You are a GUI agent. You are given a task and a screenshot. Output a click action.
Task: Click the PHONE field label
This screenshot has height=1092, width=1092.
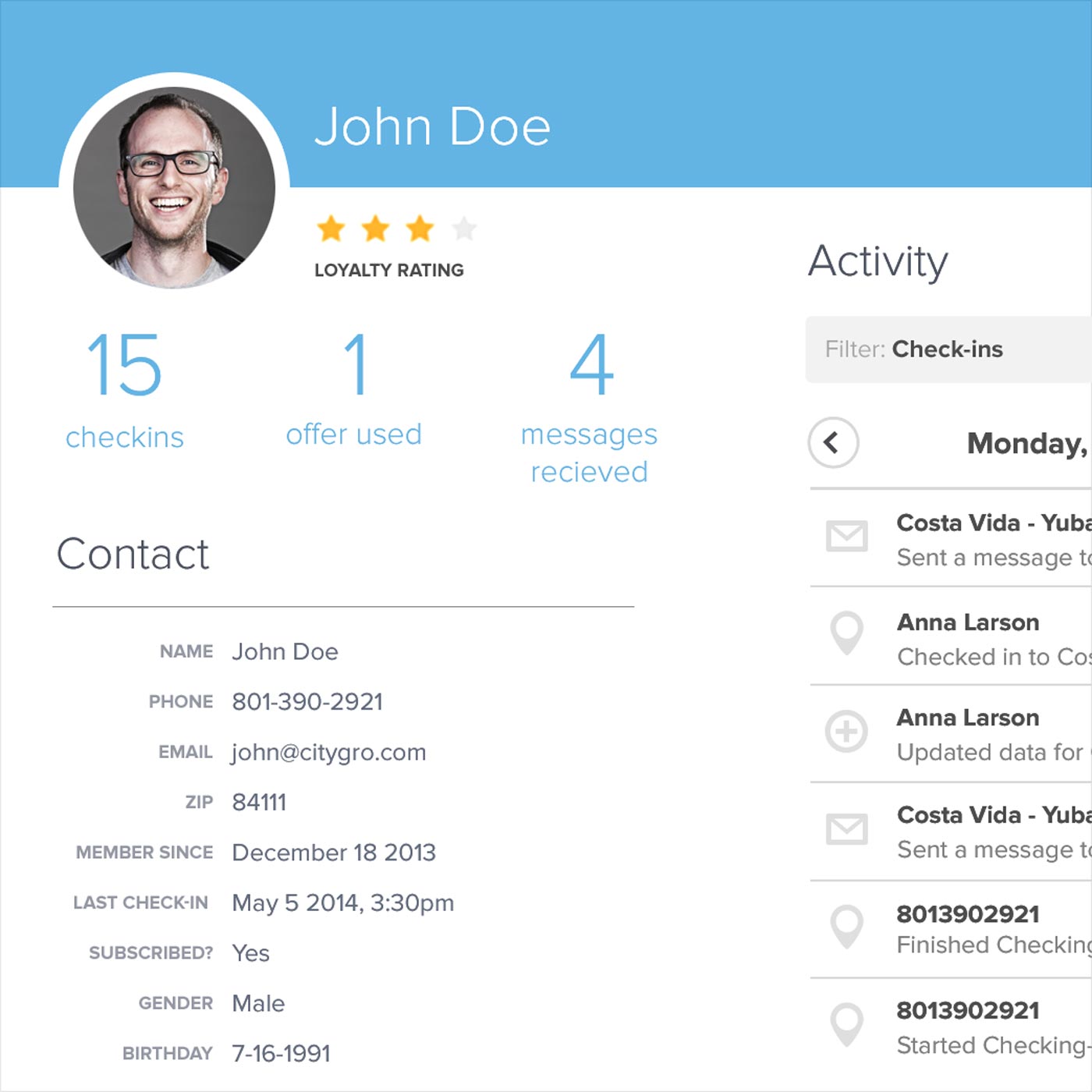(181, 701)
